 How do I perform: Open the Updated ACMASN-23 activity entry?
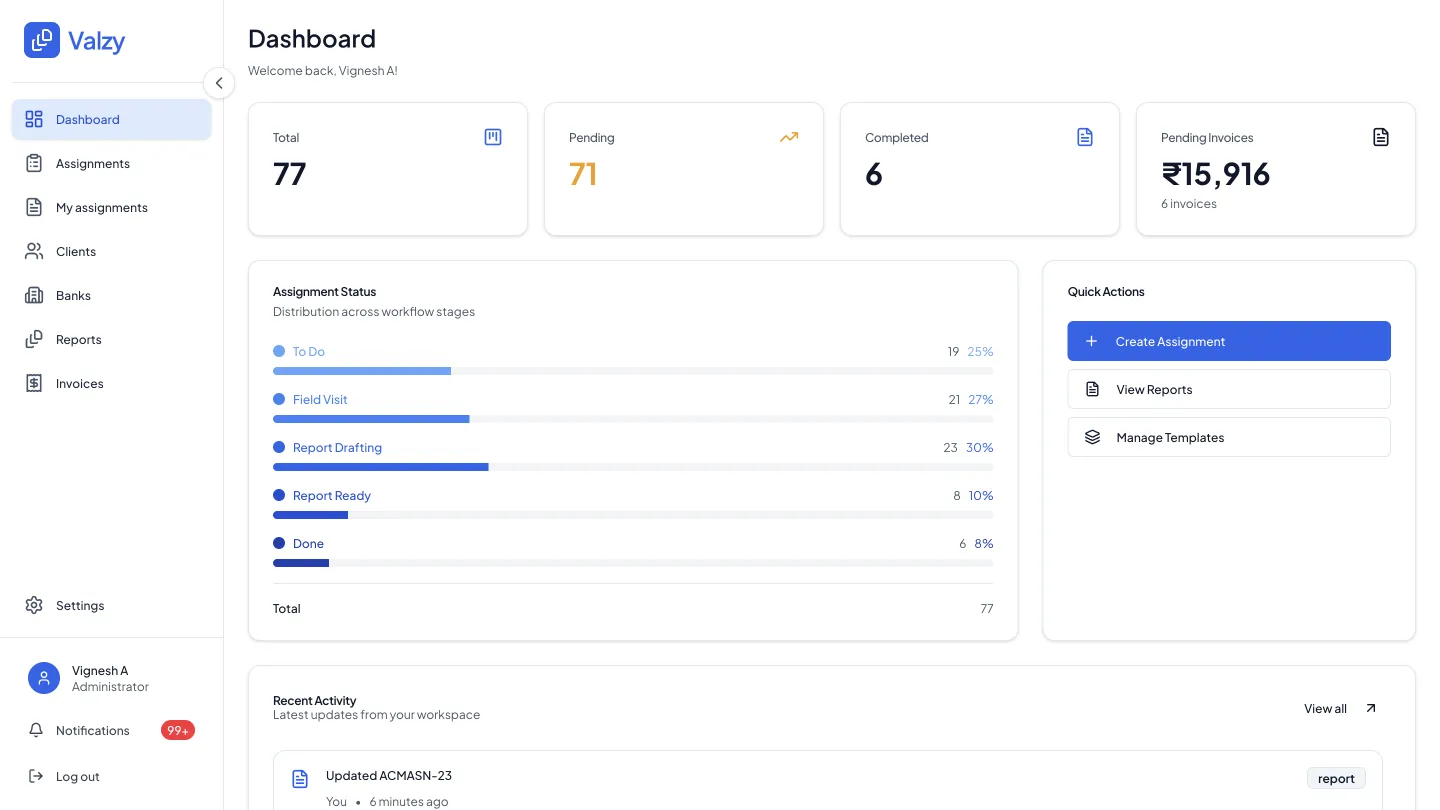828,781
